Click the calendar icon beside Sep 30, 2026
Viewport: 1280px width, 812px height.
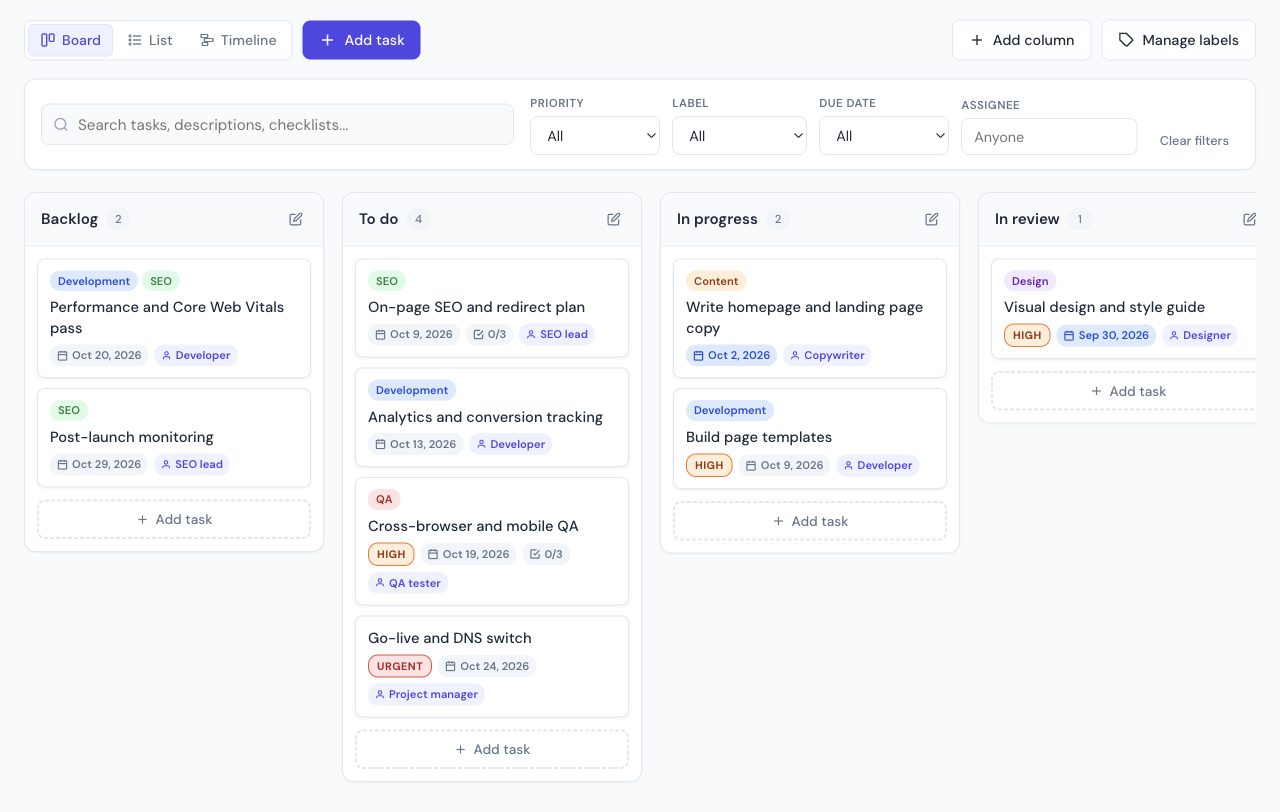tap(1069, 335)
